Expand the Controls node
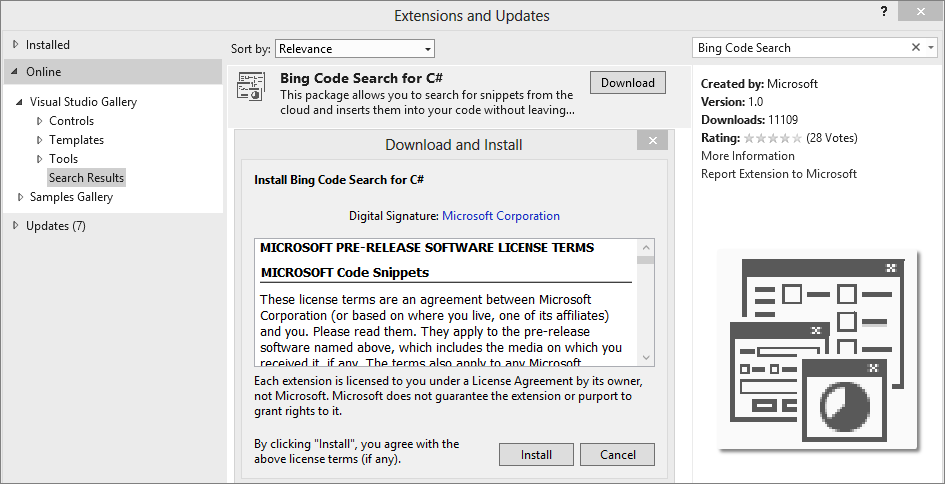Screen dimensions: 945x484 point(40,121)
